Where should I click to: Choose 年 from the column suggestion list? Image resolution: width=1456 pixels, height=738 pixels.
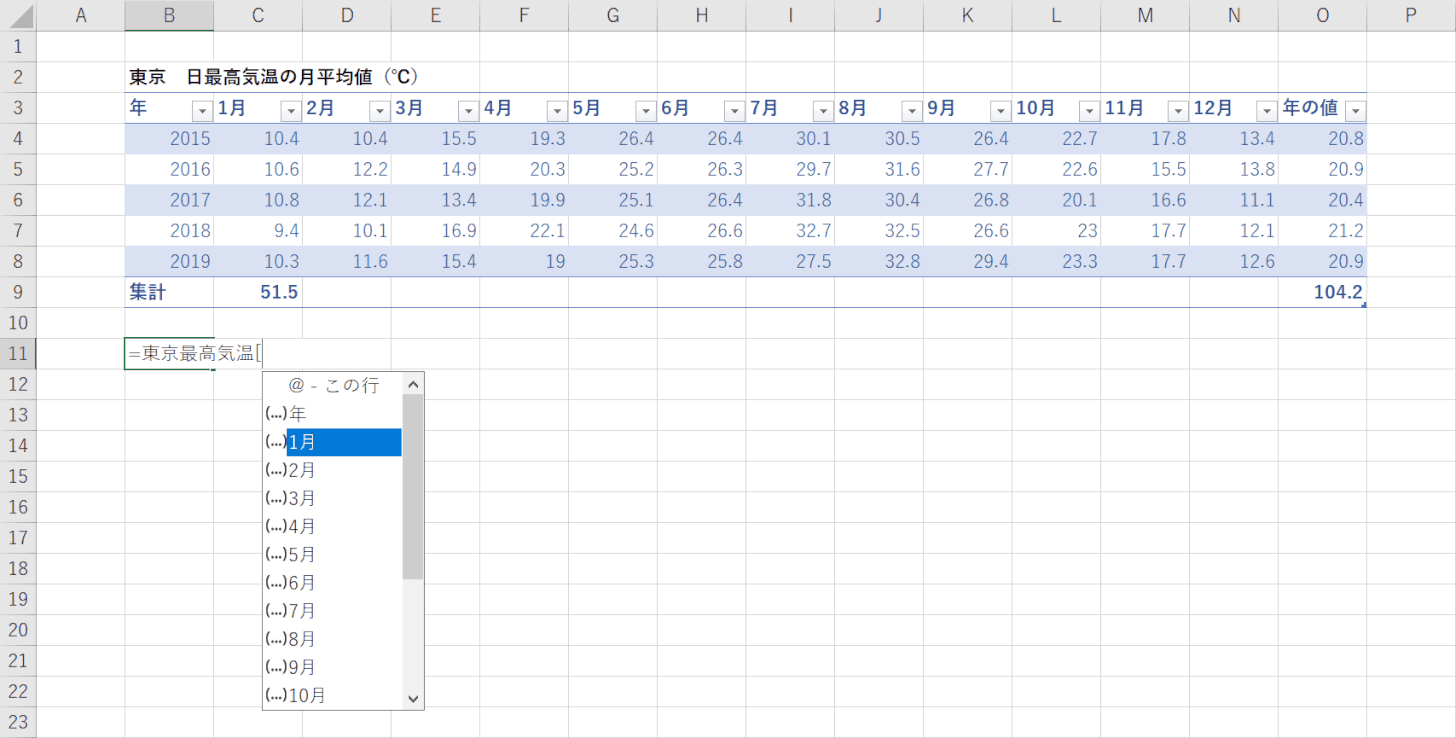click(x=333, y=414)
